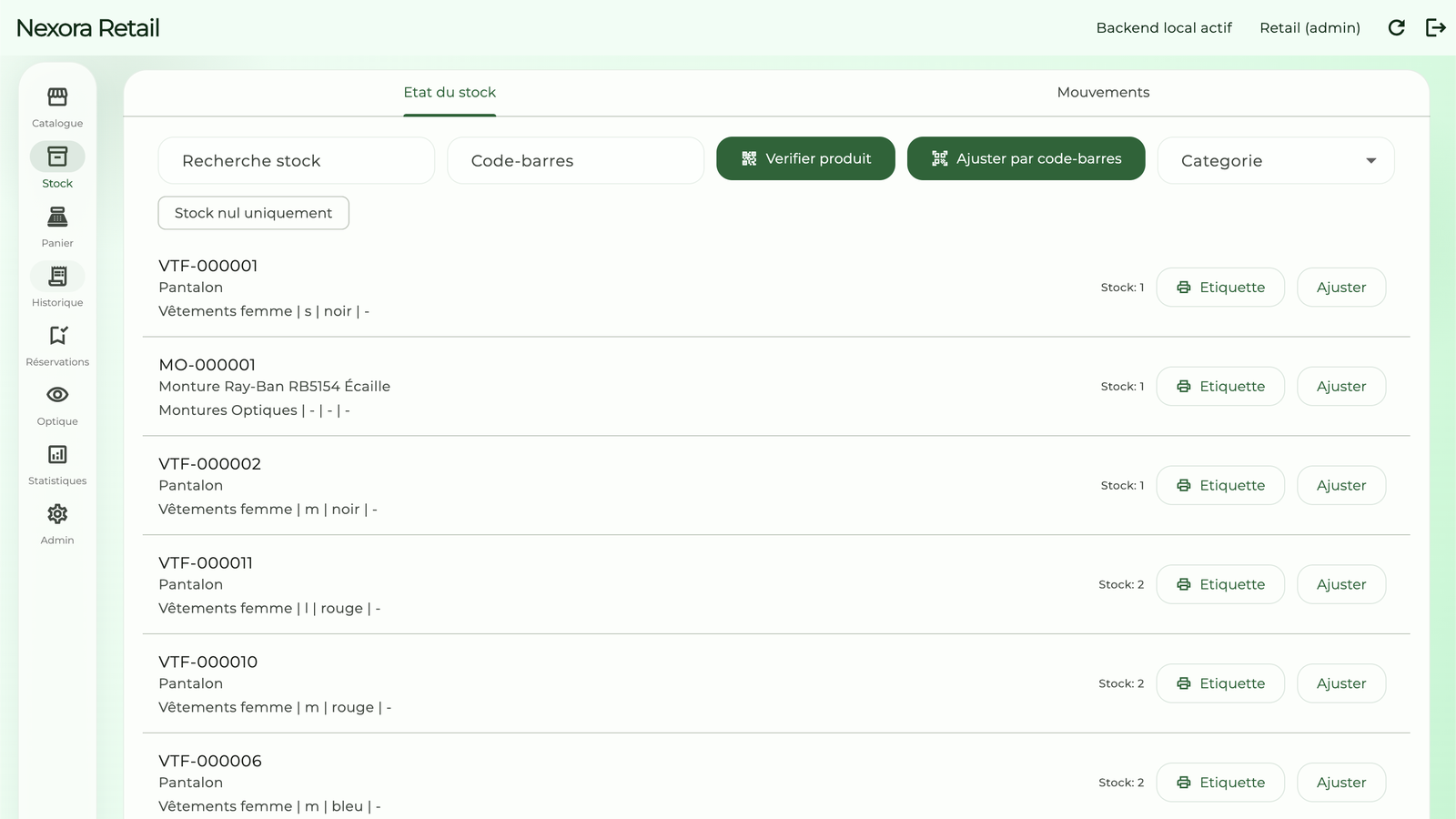Print Etiquette for VTF-000001

(1220, 287)
